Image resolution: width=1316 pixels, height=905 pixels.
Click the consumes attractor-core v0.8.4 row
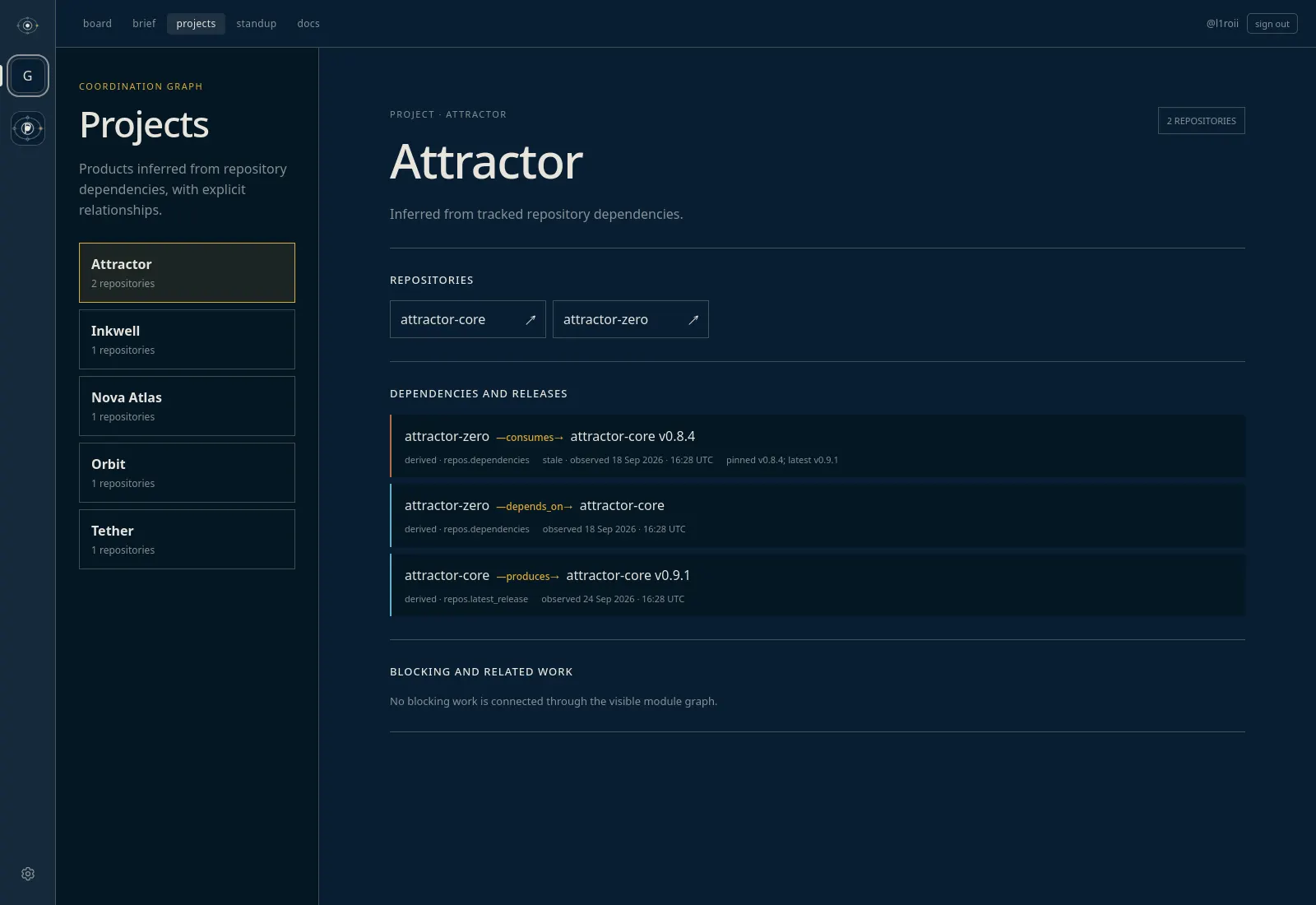pos(818,446)
